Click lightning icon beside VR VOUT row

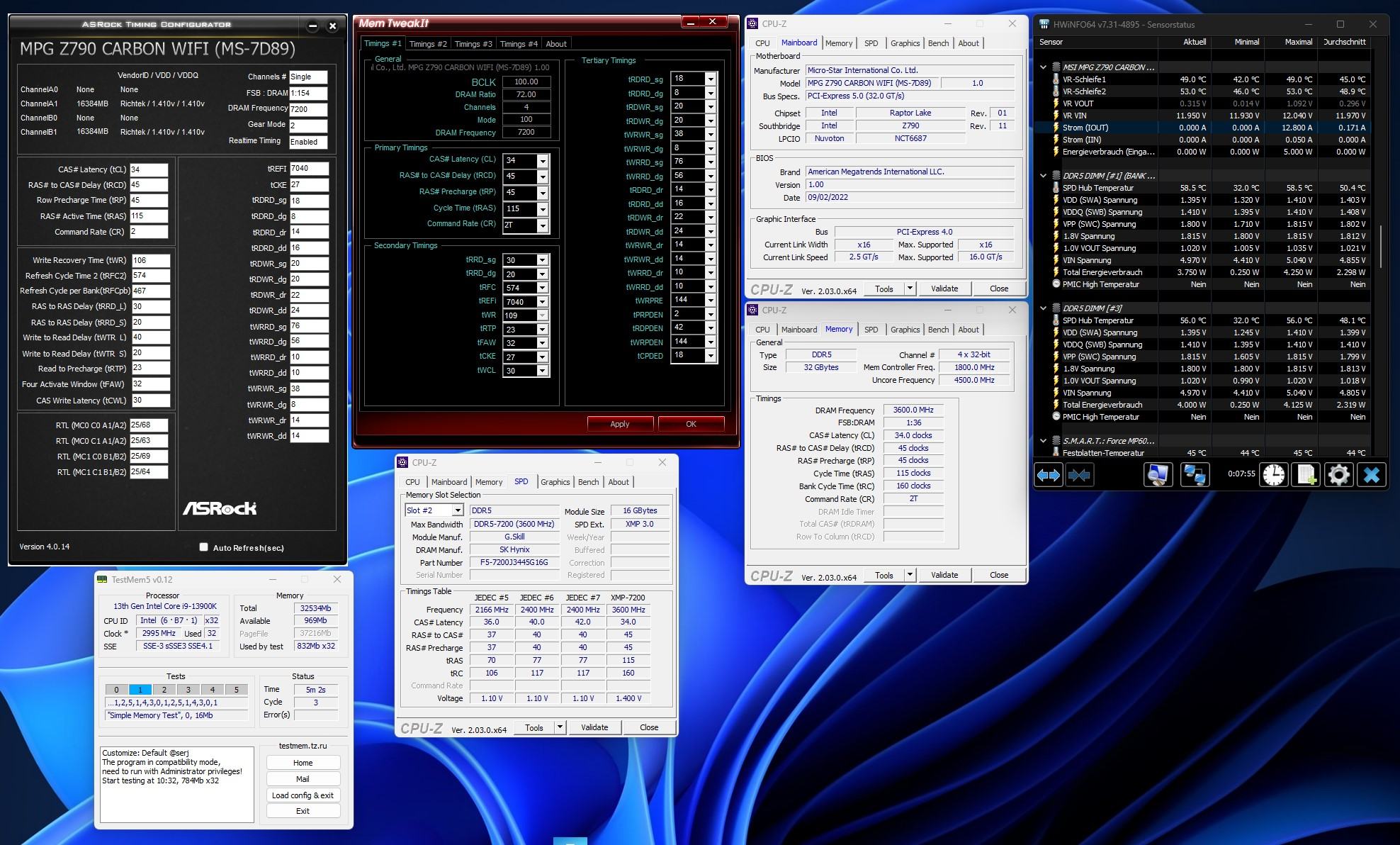[1056, 103]
